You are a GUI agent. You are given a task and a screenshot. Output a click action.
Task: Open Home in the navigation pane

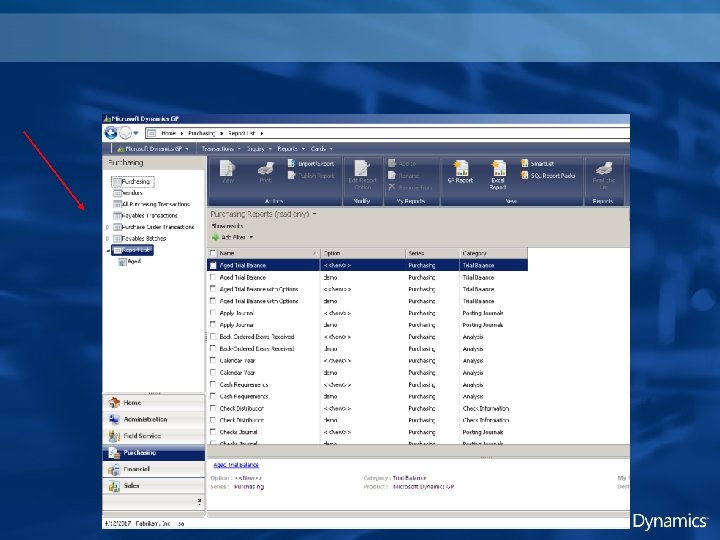(x=153, y=403)
